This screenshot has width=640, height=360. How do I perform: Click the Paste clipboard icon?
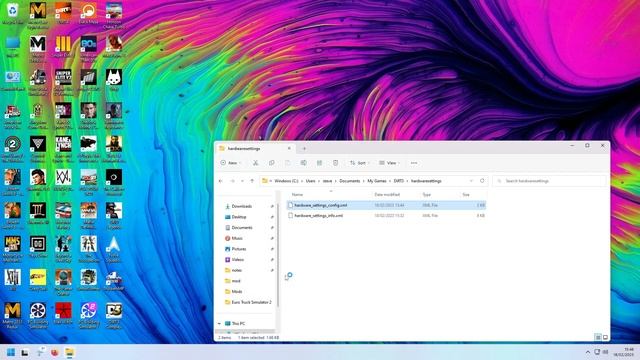pos(287,163)
